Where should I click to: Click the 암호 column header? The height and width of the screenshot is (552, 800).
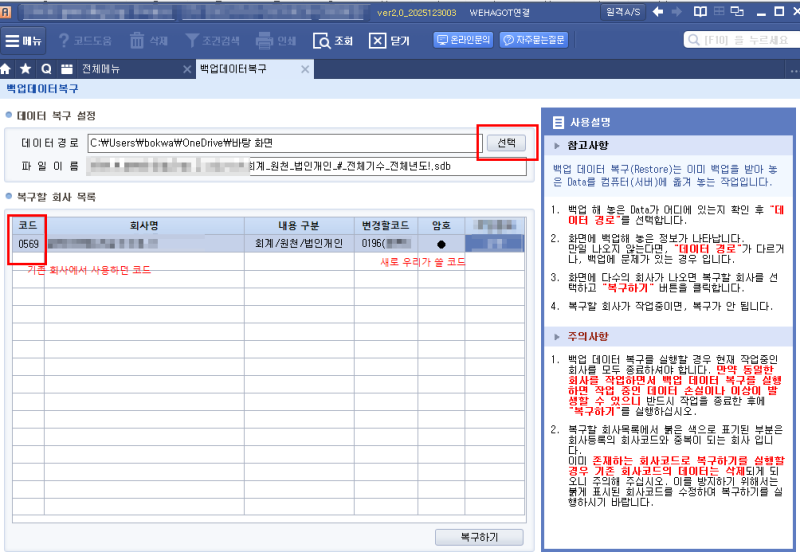click(x=441, y=225)
